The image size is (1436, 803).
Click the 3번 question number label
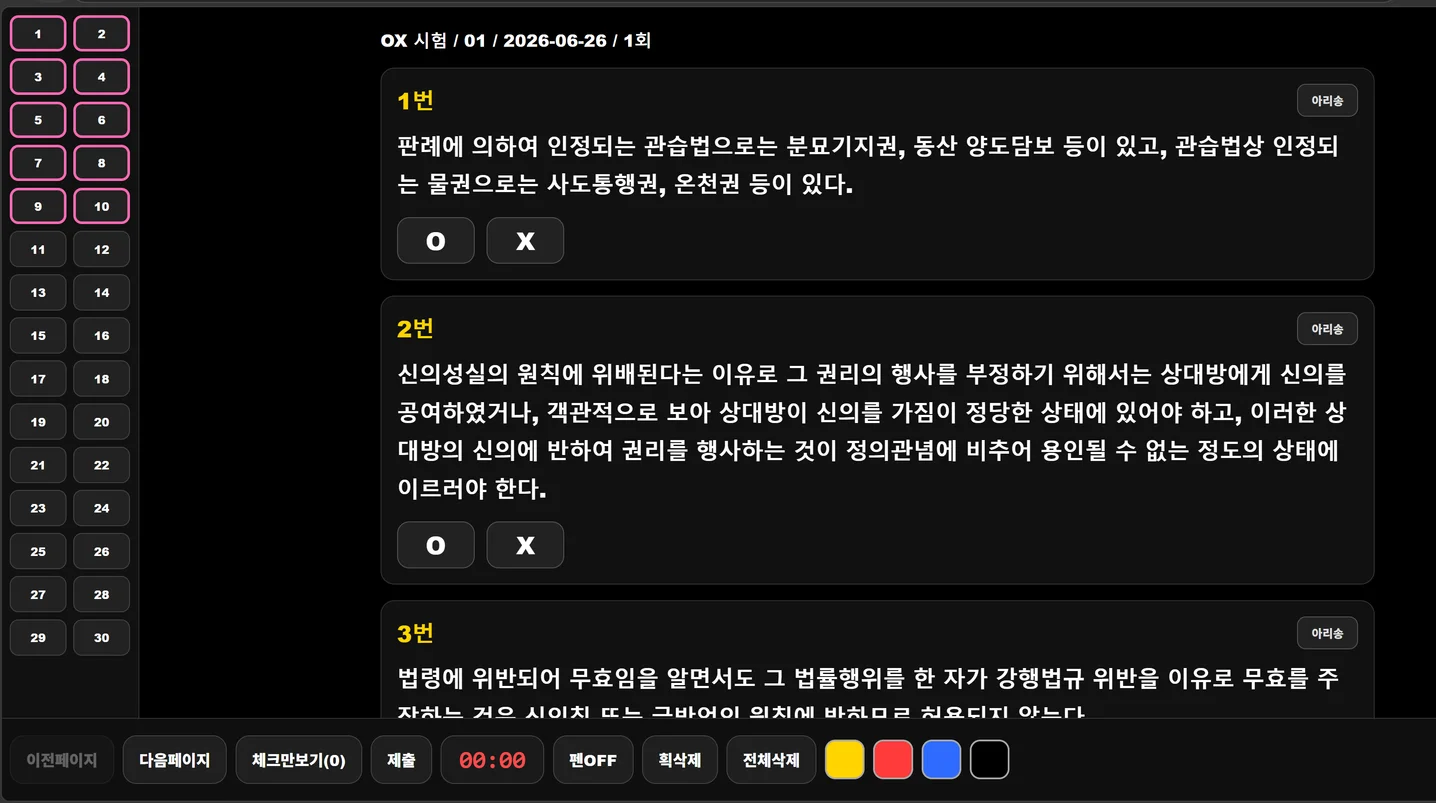pos(415,633)
